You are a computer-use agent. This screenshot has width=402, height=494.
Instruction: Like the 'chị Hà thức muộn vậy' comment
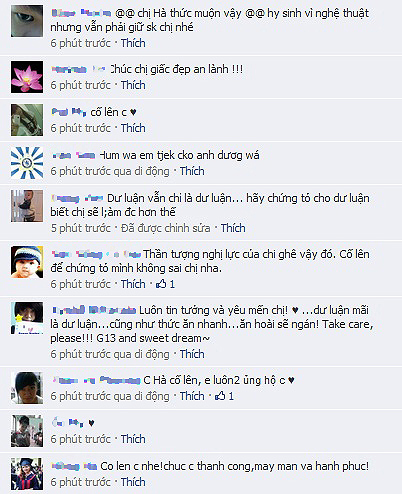click(133, 43)
